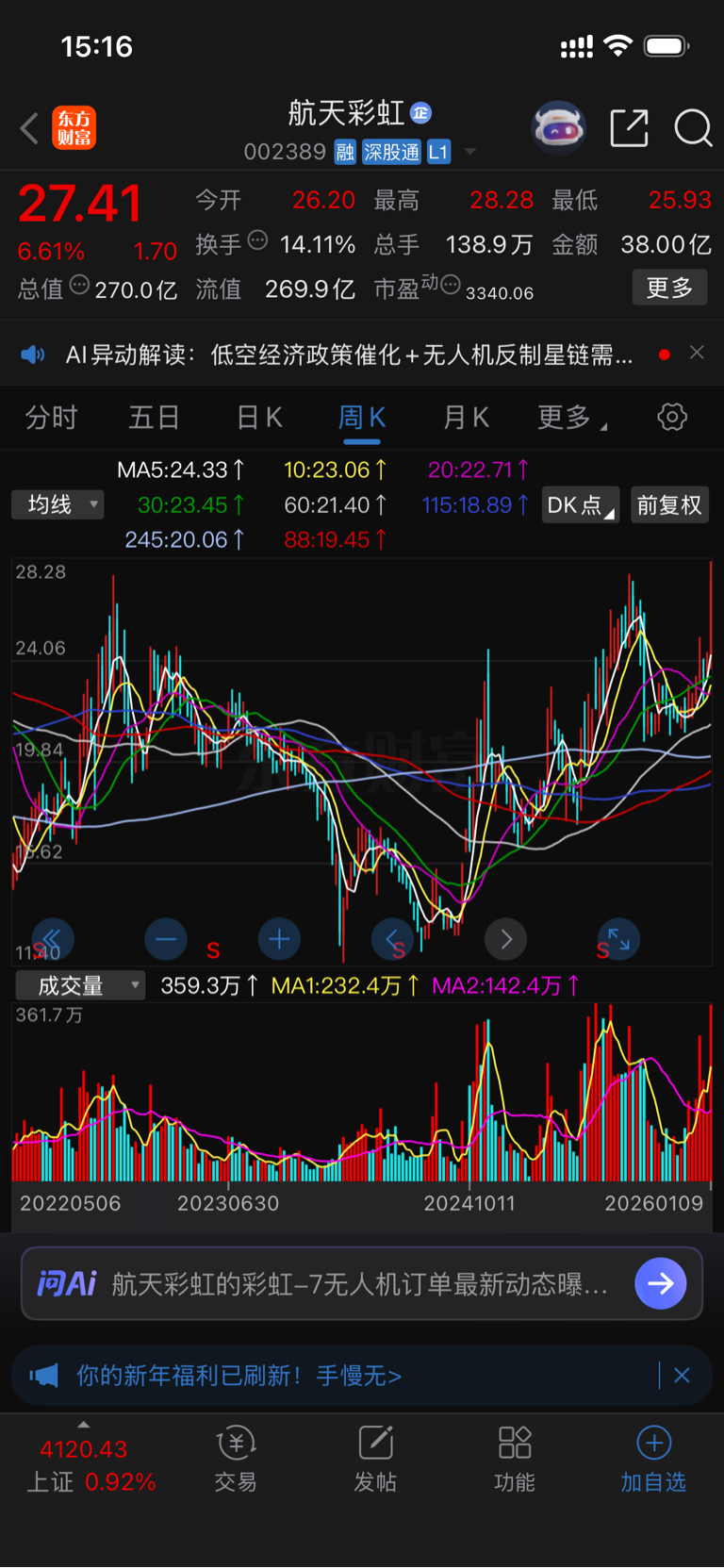Tap the 27.41 current price

(80, 204)
